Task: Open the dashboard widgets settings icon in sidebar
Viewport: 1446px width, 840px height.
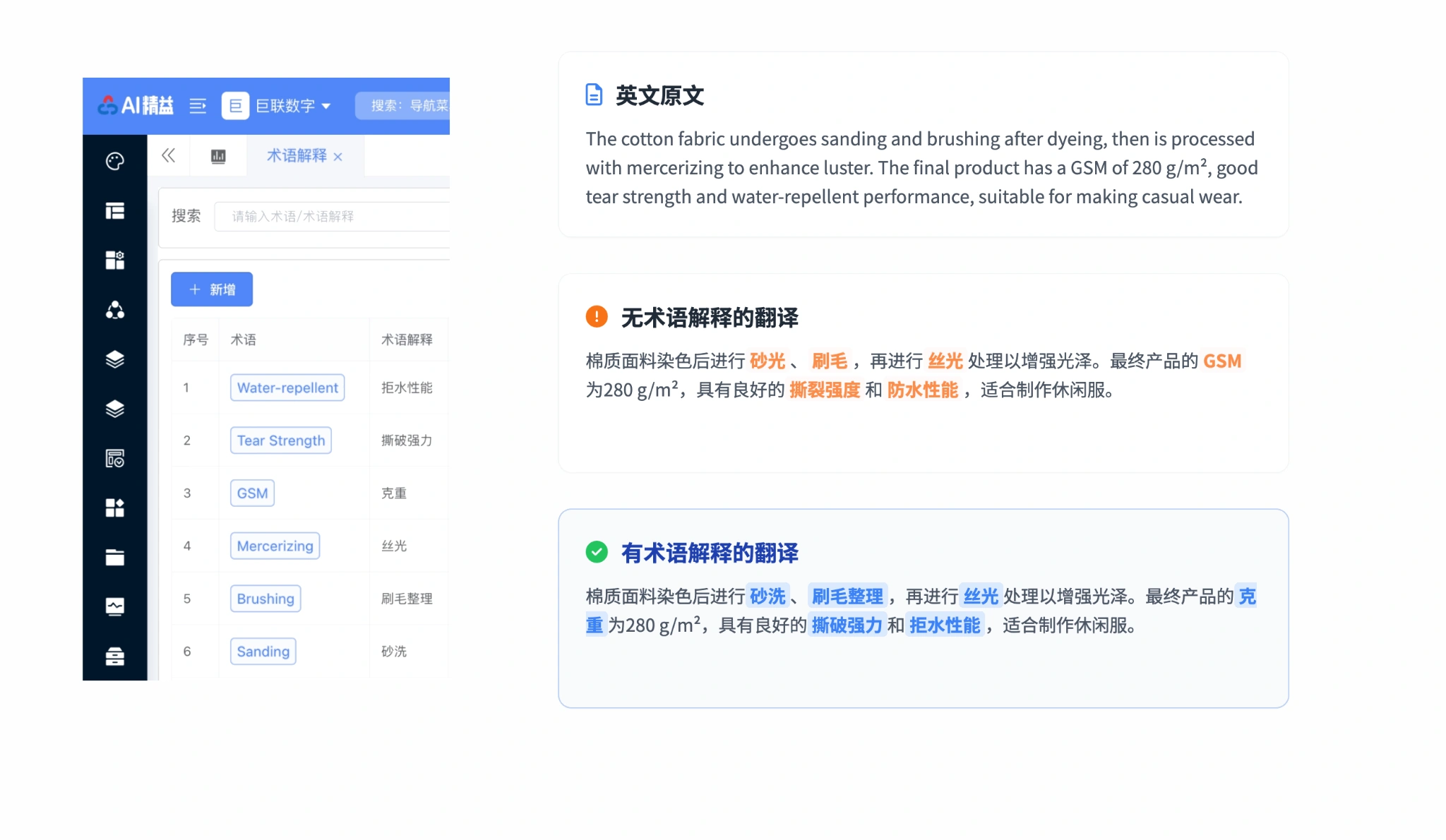Action: click(x=115, y=260)
